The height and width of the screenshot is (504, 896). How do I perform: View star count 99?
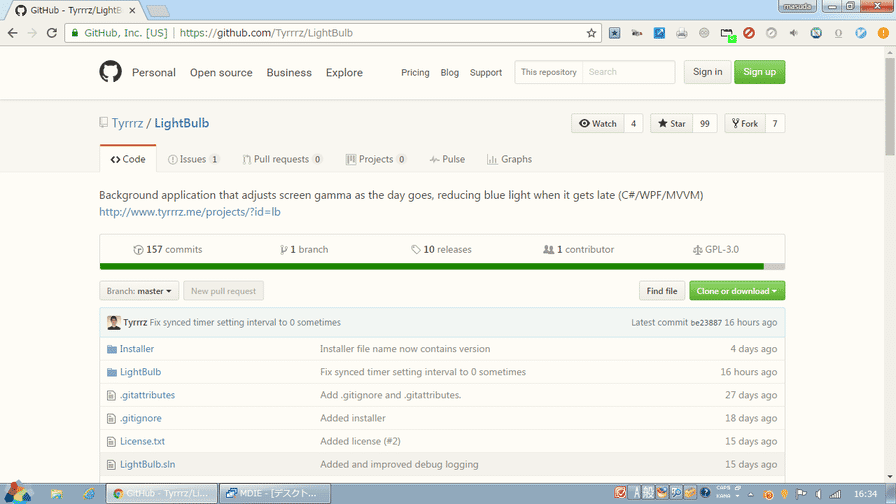pos(705,123)
